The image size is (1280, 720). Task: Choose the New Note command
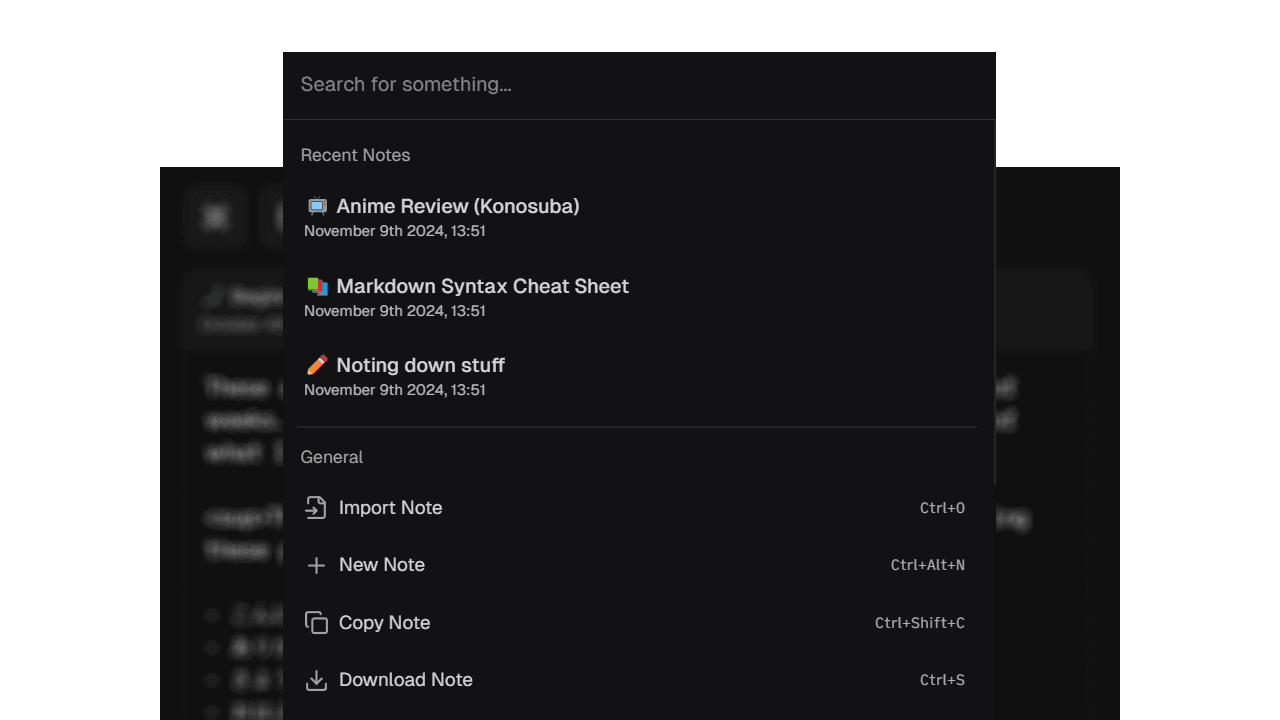(382, 565)
